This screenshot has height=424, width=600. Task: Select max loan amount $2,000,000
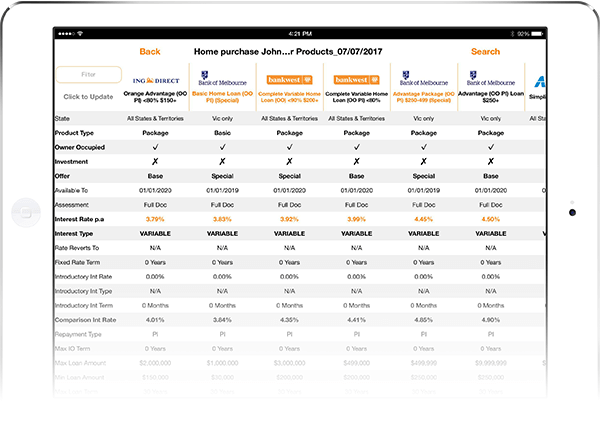155,363
